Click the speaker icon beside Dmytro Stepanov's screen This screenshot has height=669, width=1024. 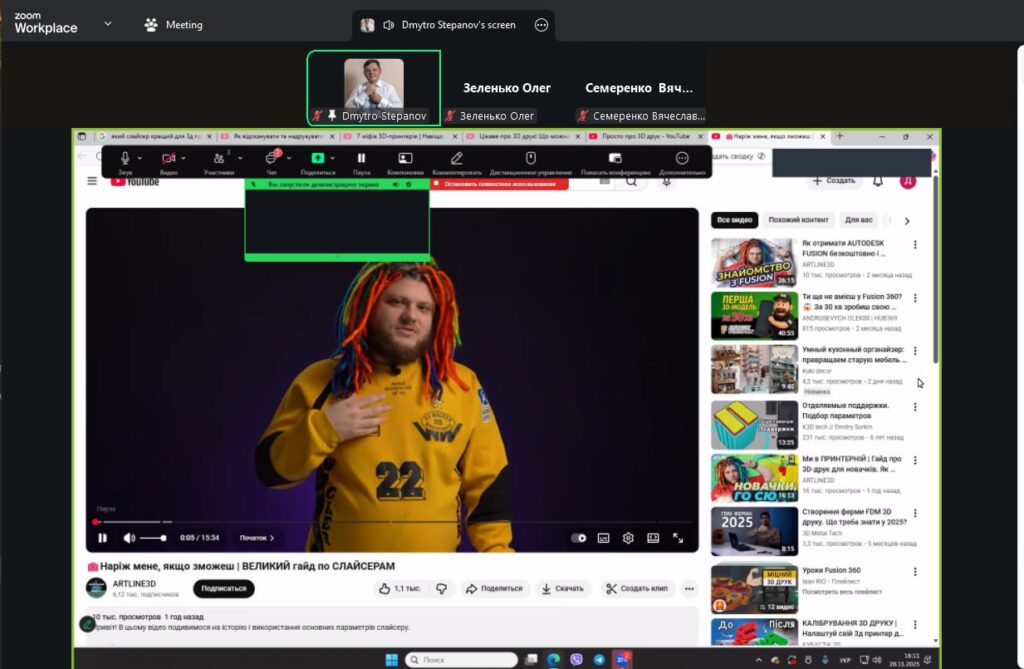click(389, 25)
